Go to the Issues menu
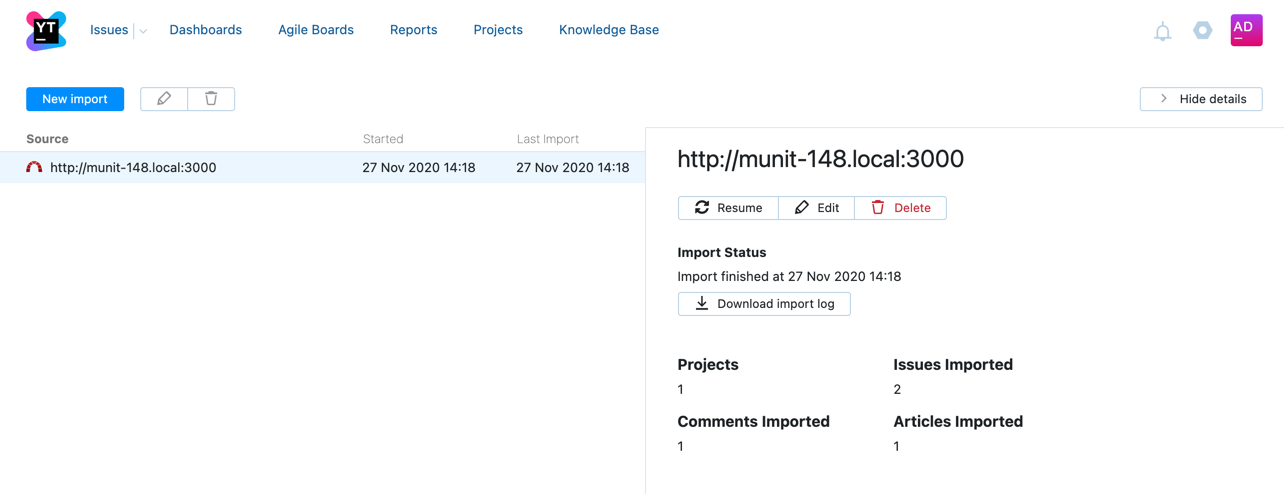 click(x=109, y=30)
